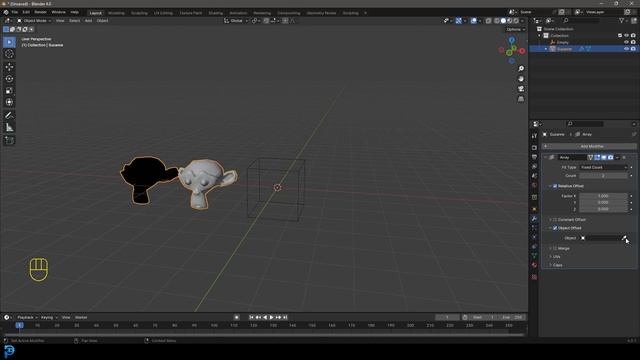Select the Measure tool
This screenshot has height=360, width=640.
click(9, 128)
